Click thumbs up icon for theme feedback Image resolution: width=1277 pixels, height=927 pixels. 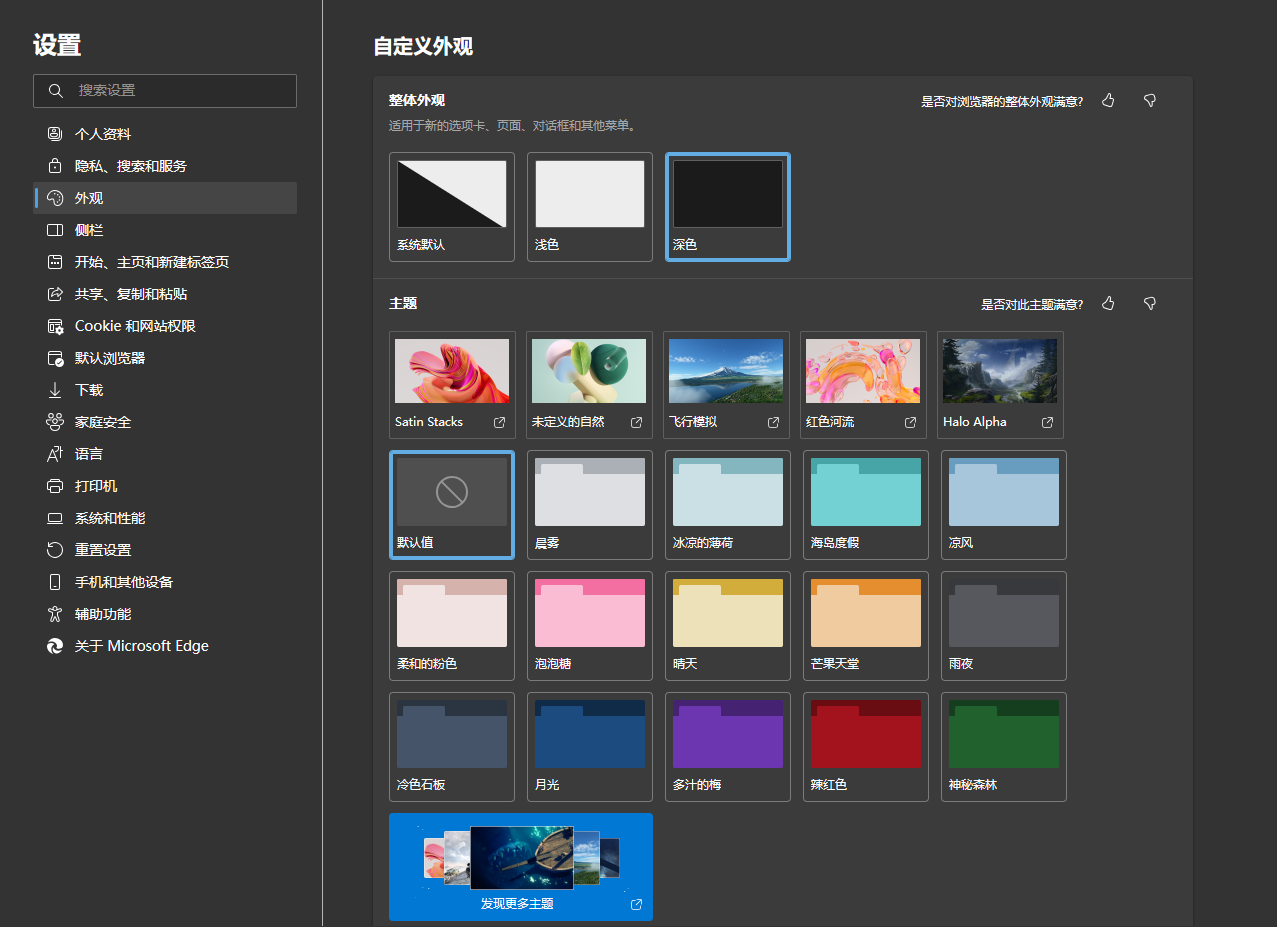[1108, 304]
